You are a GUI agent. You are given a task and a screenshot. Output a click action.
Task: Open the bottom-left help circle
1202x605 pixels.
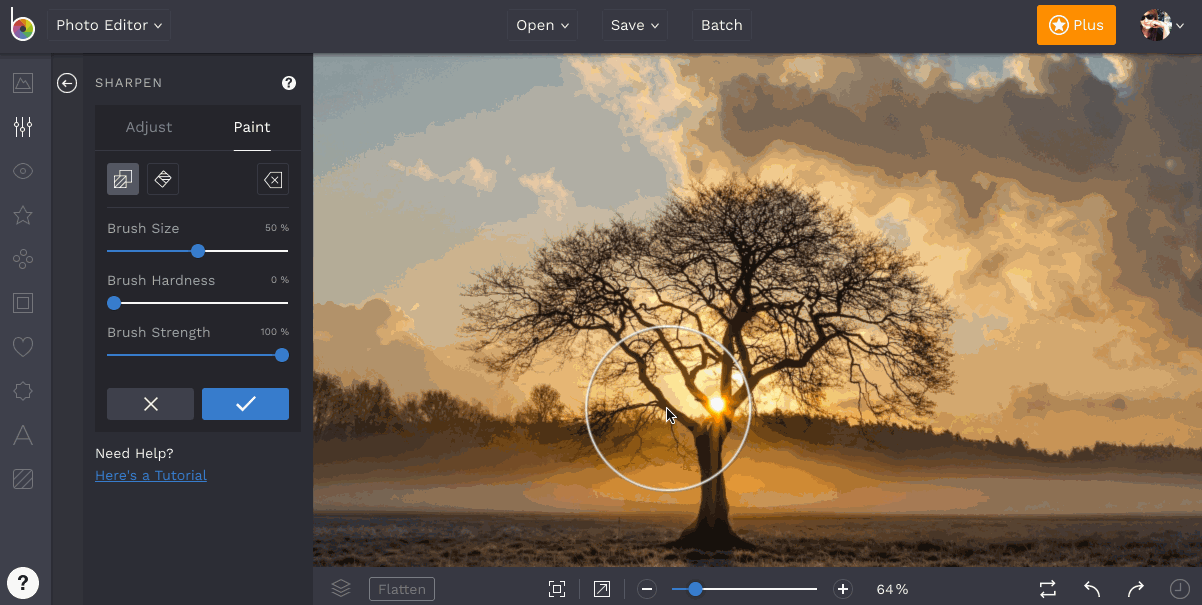pyautogui.click(x=23, y=582)
